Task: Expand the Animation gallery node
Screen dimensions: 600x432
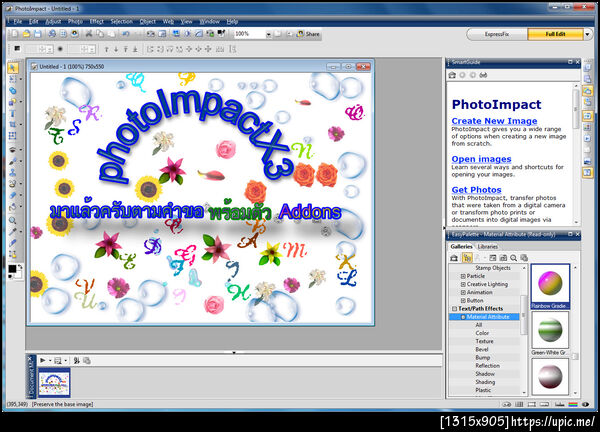Action: (463, 292)
